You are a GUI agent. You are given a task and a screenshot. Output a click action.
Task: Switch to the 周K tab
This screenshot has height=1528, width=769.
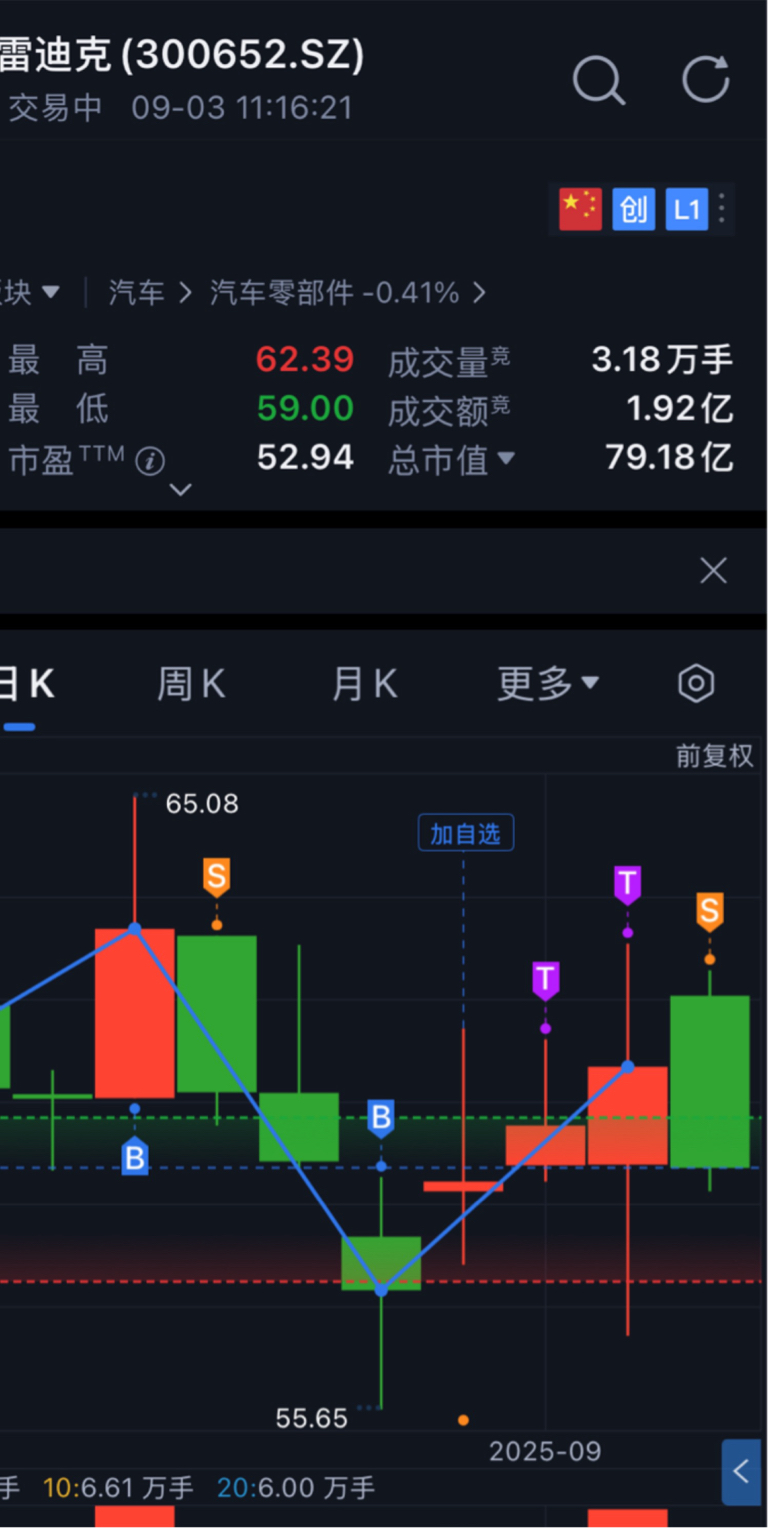pos(191,684)
